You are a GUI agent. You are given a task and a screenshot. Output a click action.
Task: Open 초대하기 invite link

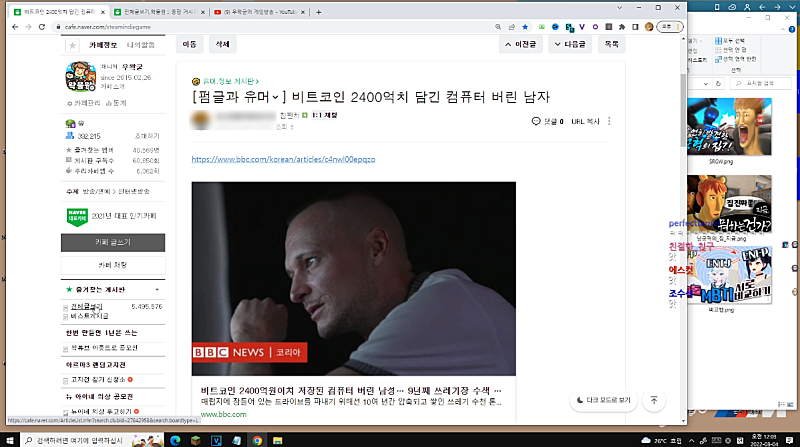point(147,136)
